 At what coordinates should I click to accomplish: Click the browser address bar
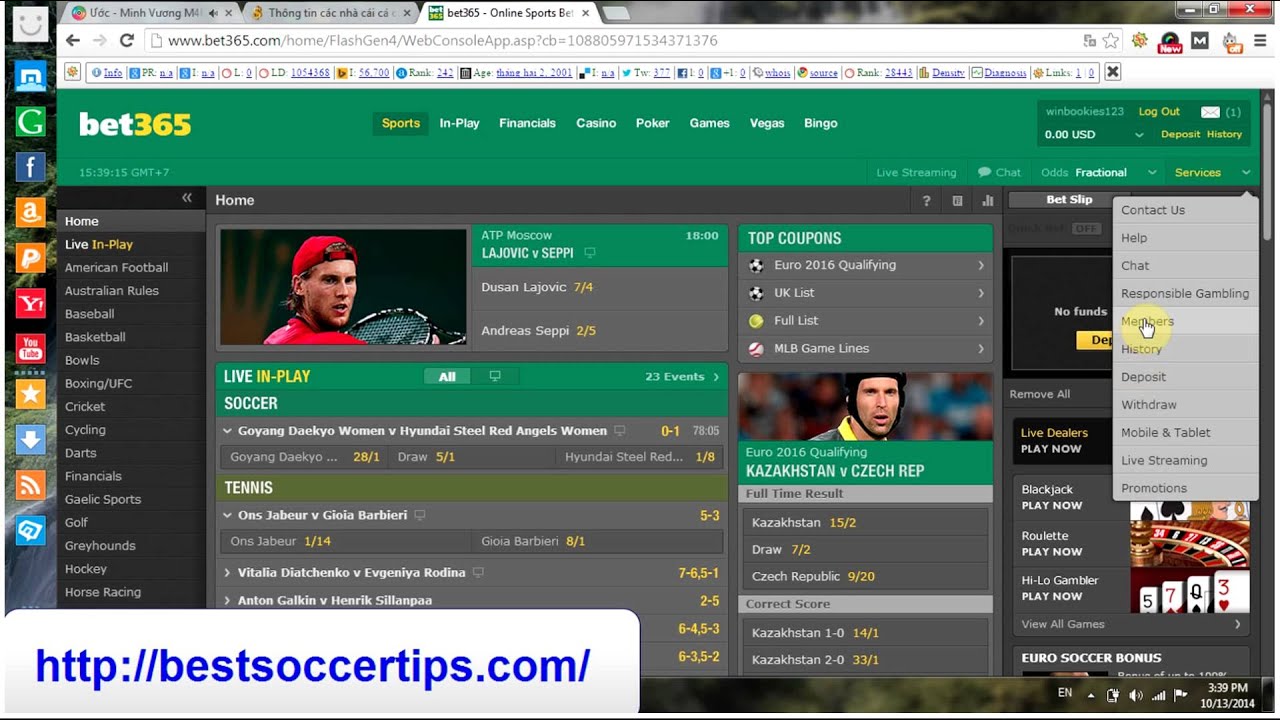(x=610, y=41)
